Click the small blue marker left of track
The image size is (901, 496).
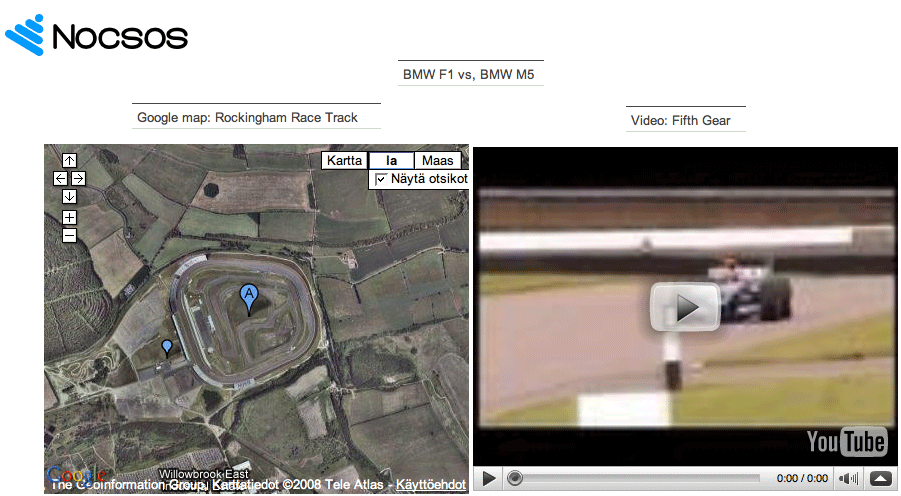pyautogui.click(x=167, y=347)
